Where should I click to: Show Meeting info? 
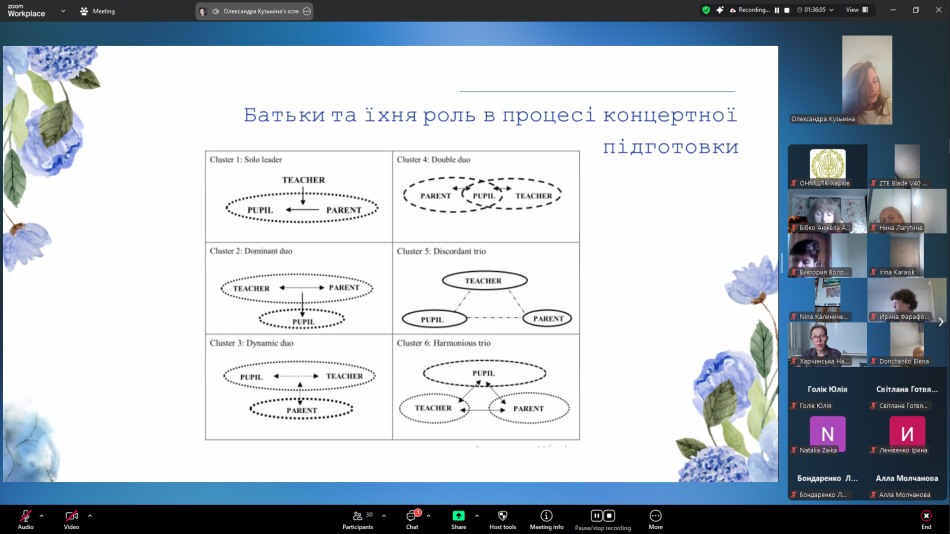tap(546, 516)
